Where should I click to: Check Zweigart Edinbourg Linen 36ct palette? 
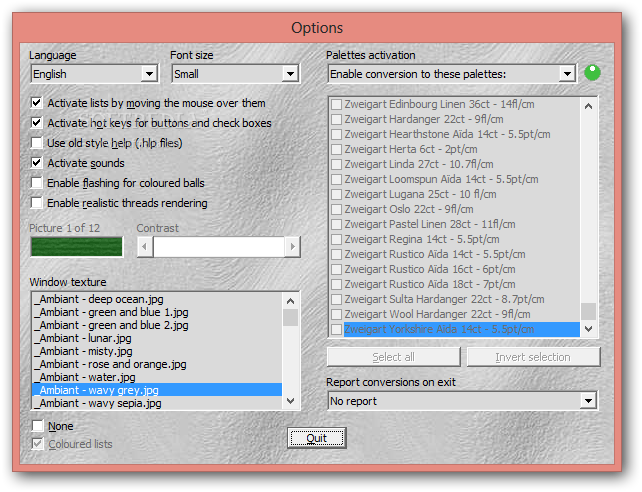tap(336, 104)
